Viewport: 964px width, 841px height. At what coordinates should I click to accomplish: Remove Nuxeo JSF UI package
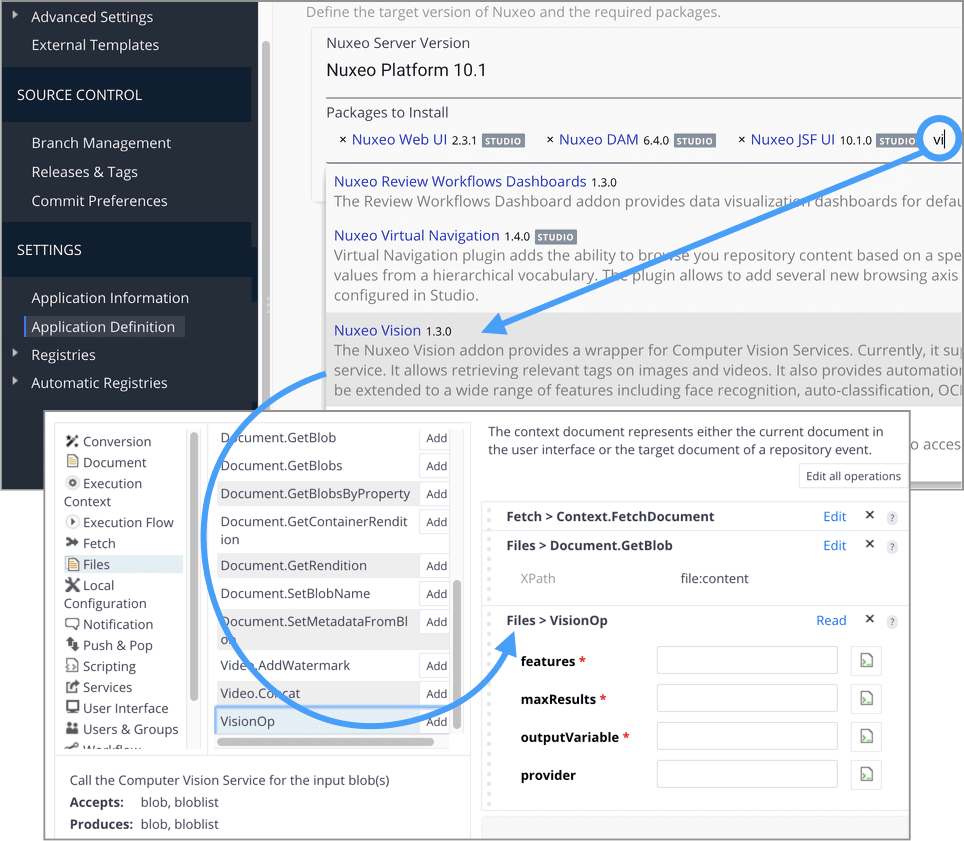(x=742, y=140)
